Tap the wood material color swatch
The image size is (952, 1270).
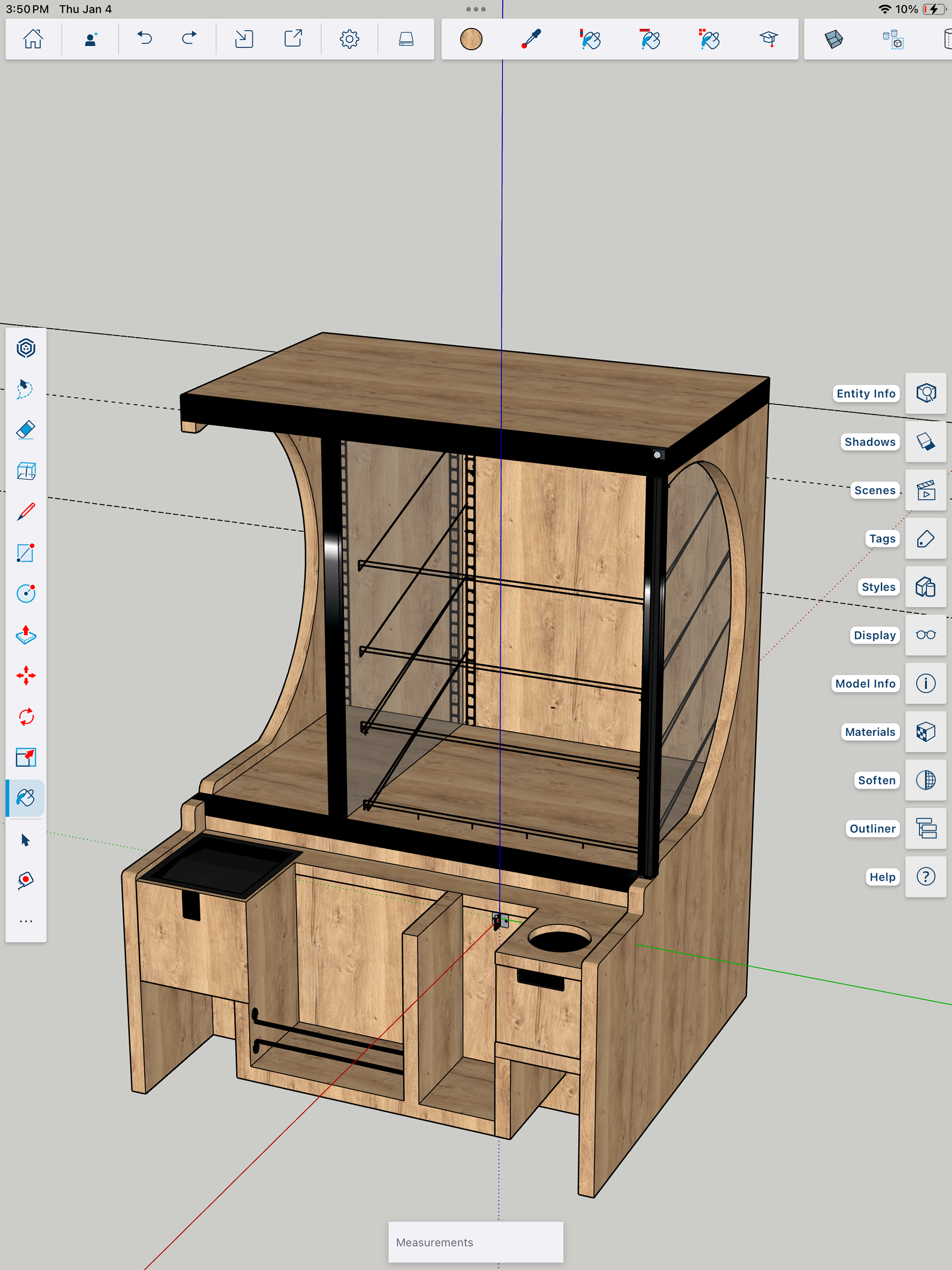tap(472, 39)
